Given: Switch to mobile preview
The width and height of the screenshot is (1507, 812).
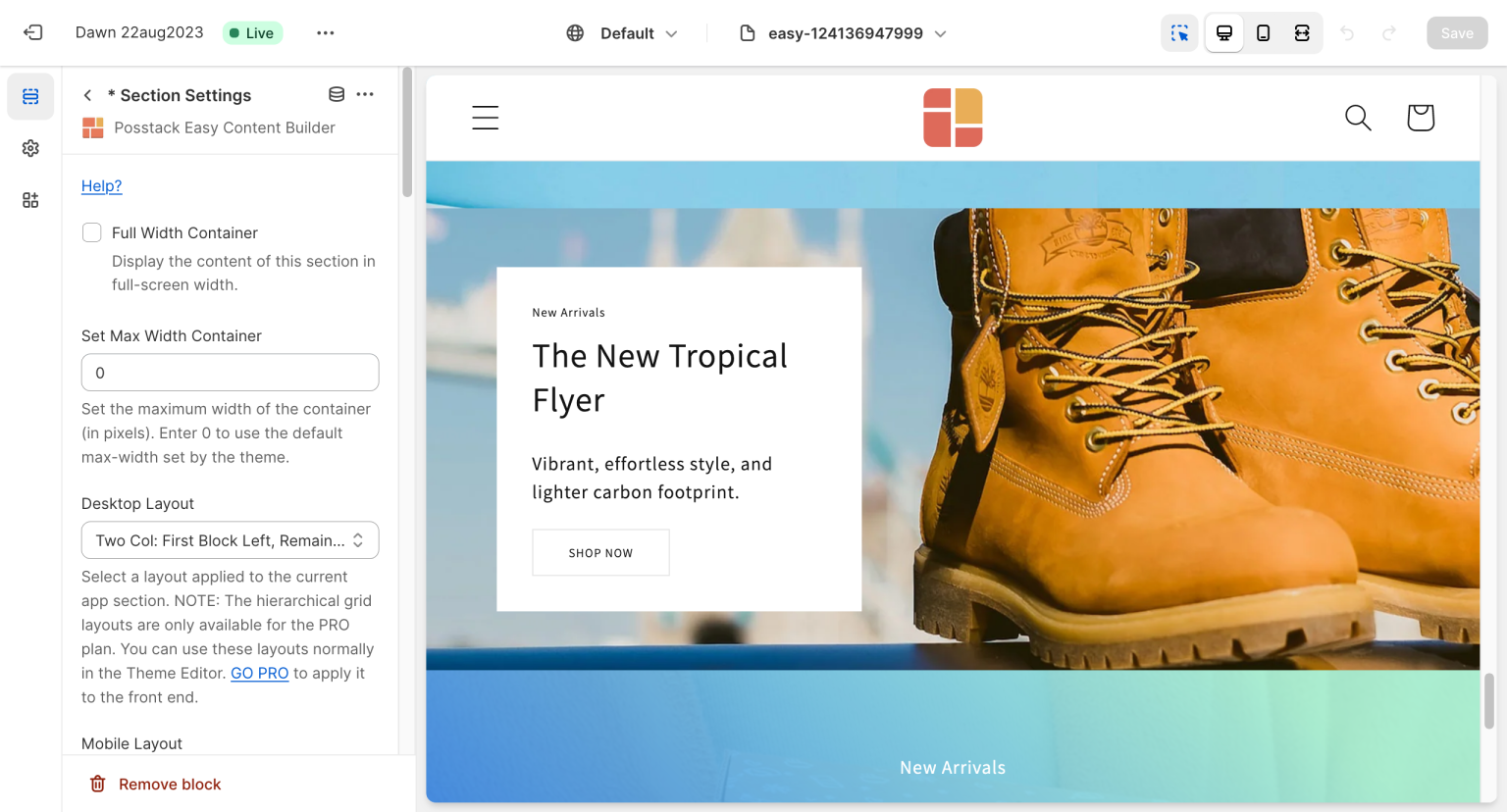Looking at the screenshot, I should coord(1264,33).
